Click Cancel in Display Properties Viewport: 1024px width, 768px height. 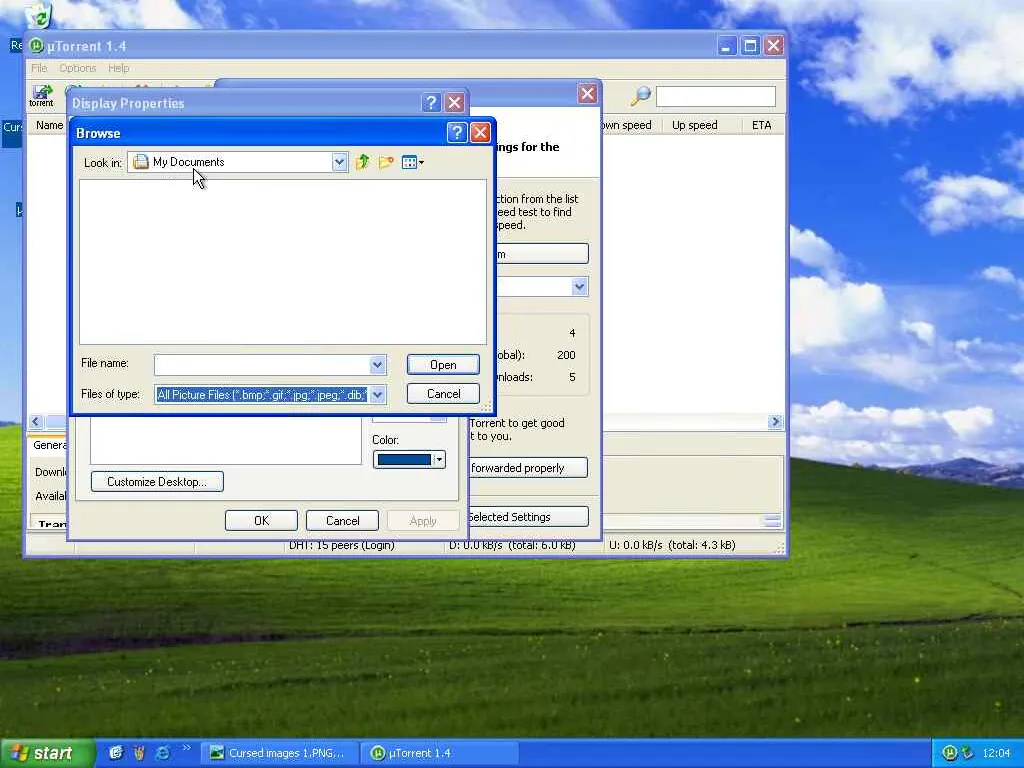coord(342,520)
